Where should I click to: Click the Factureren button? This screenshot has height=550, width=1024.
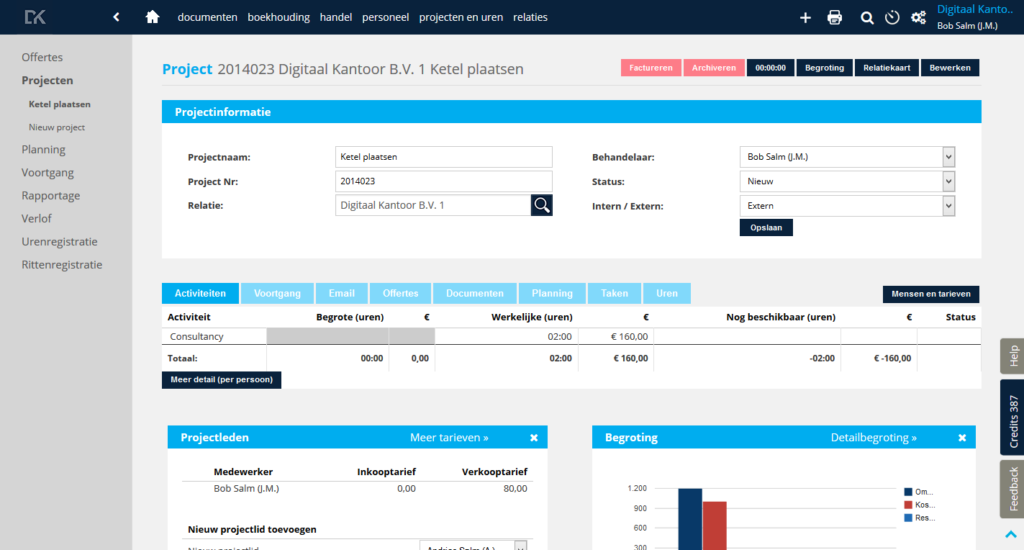coord(650,68)
